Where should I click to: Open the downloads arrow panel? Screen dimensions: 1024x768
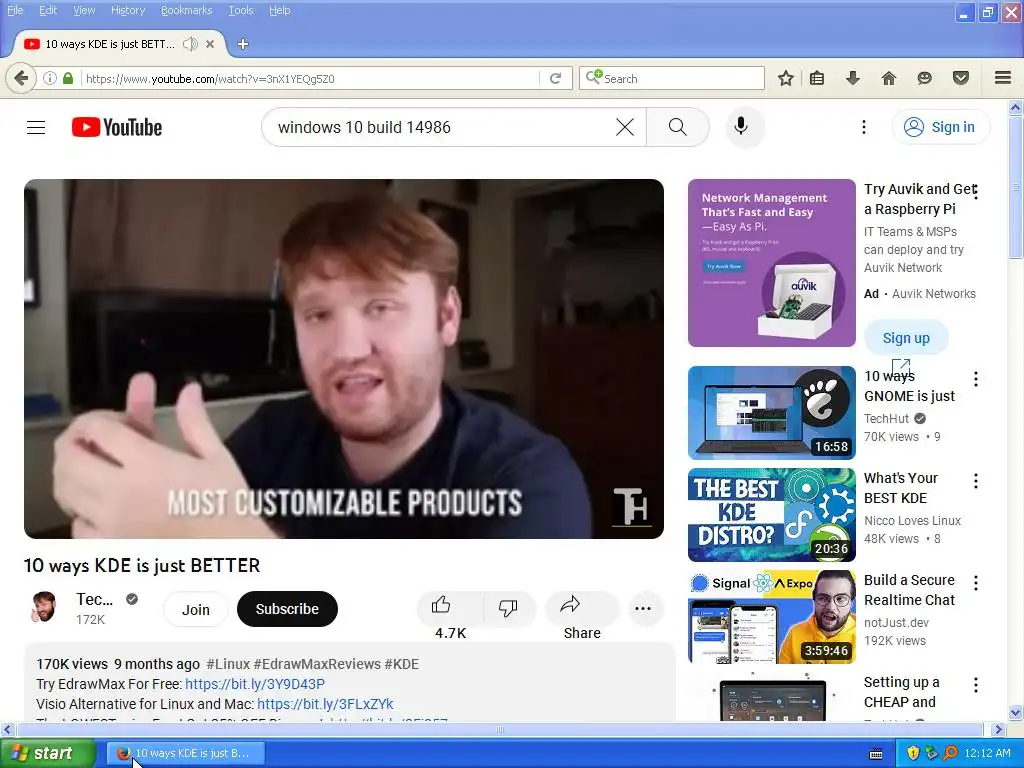853,78
